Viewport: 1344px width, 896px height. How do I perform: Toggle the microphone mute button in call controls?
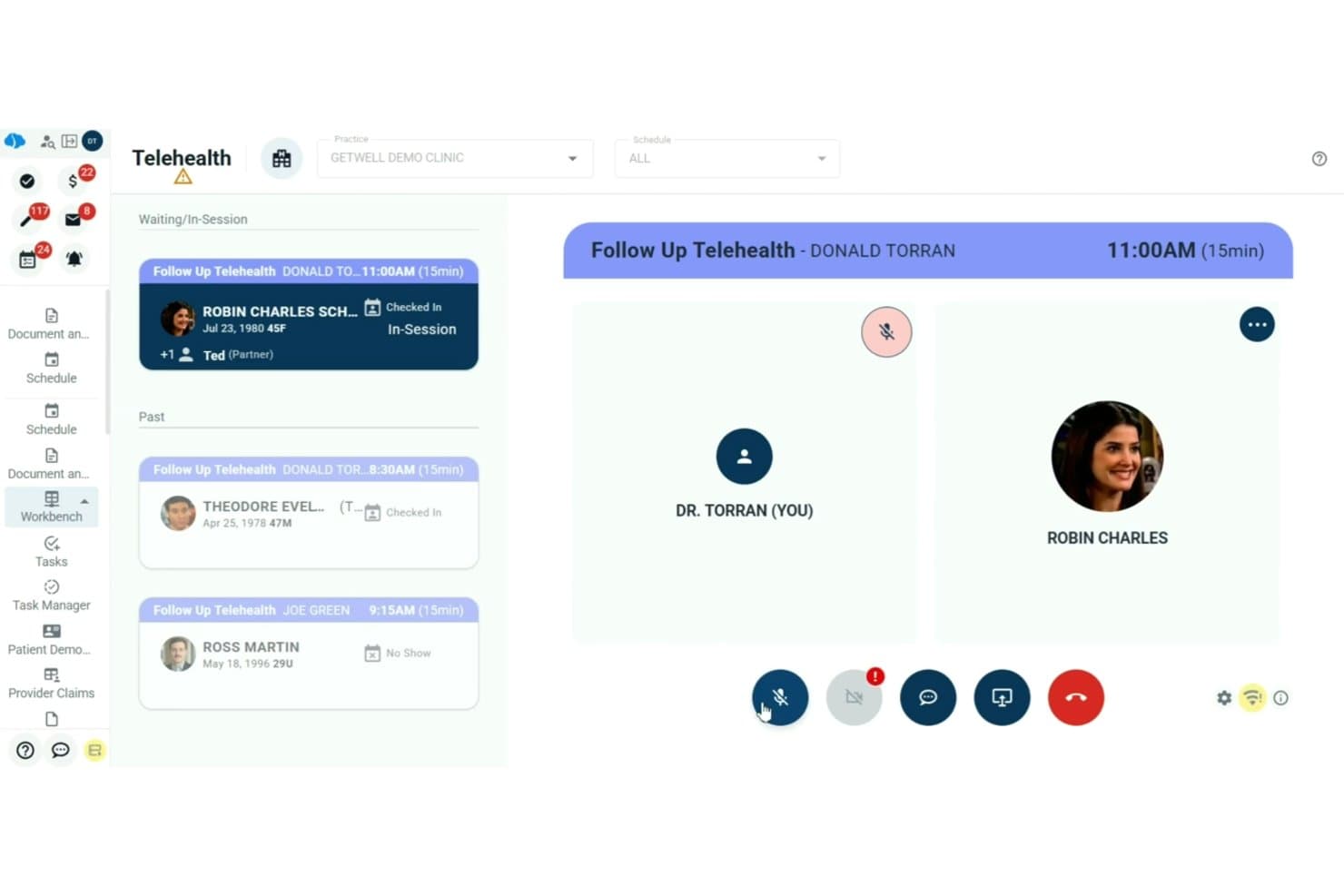780,697
